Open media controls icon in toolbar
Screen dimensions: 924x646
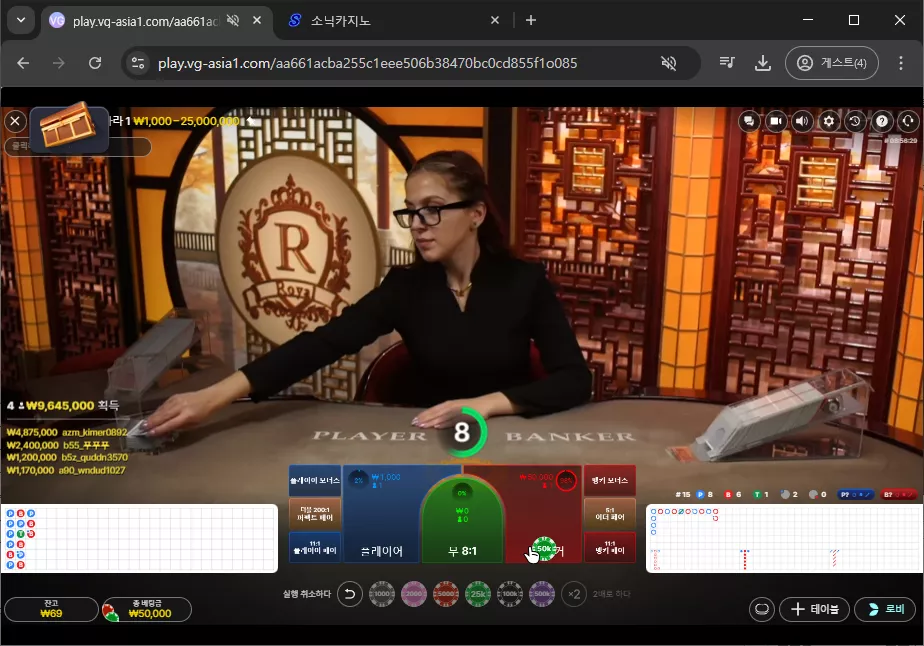tap(727, 63)
